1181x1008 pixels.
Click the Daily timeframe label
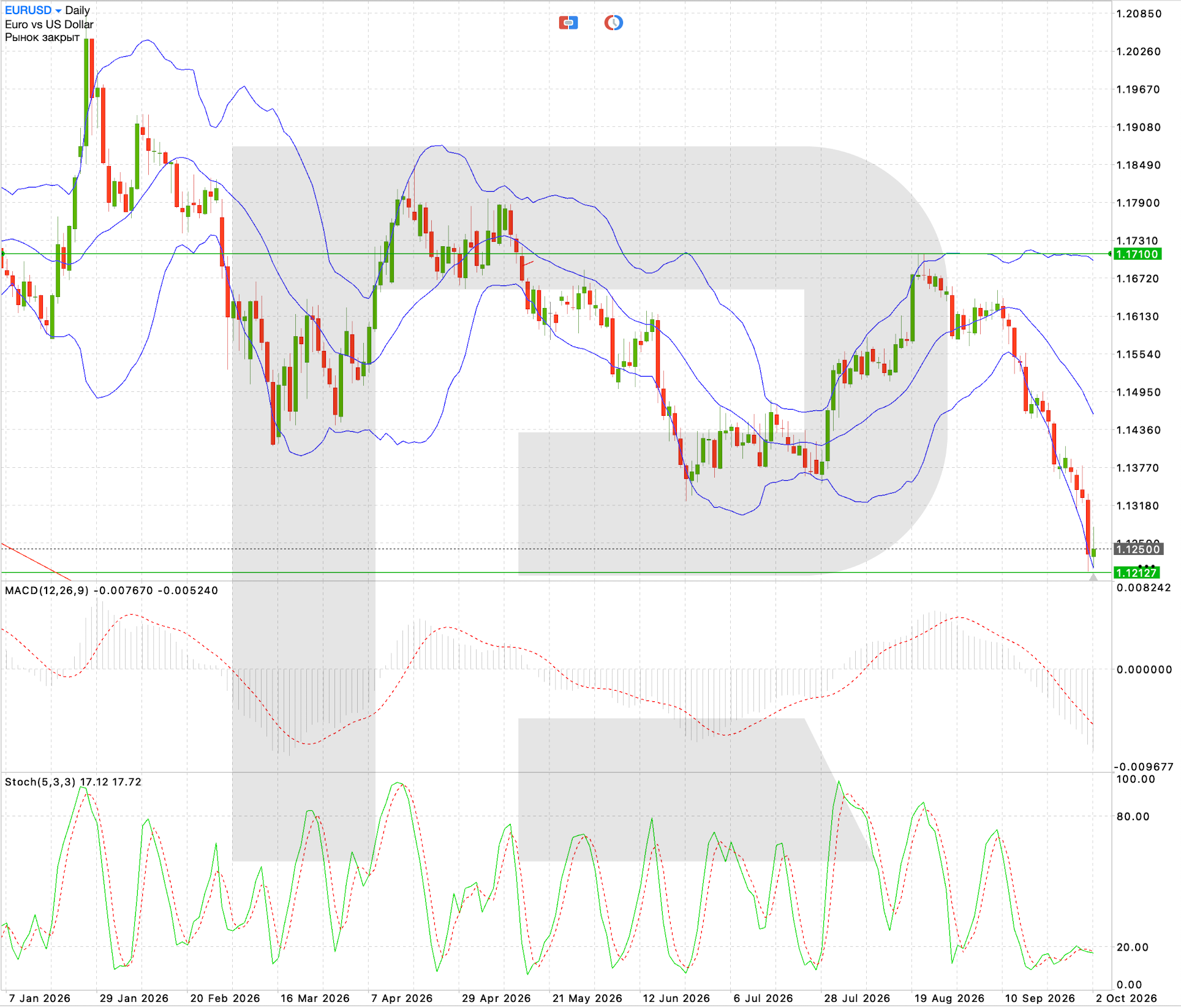[77, 10]
